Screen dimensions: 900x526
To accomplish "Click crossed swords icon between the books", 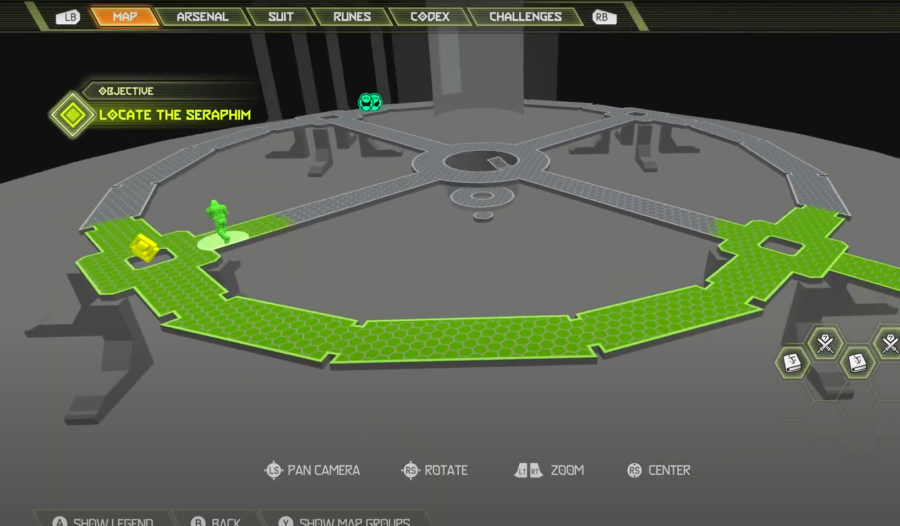I will (825, 344).
